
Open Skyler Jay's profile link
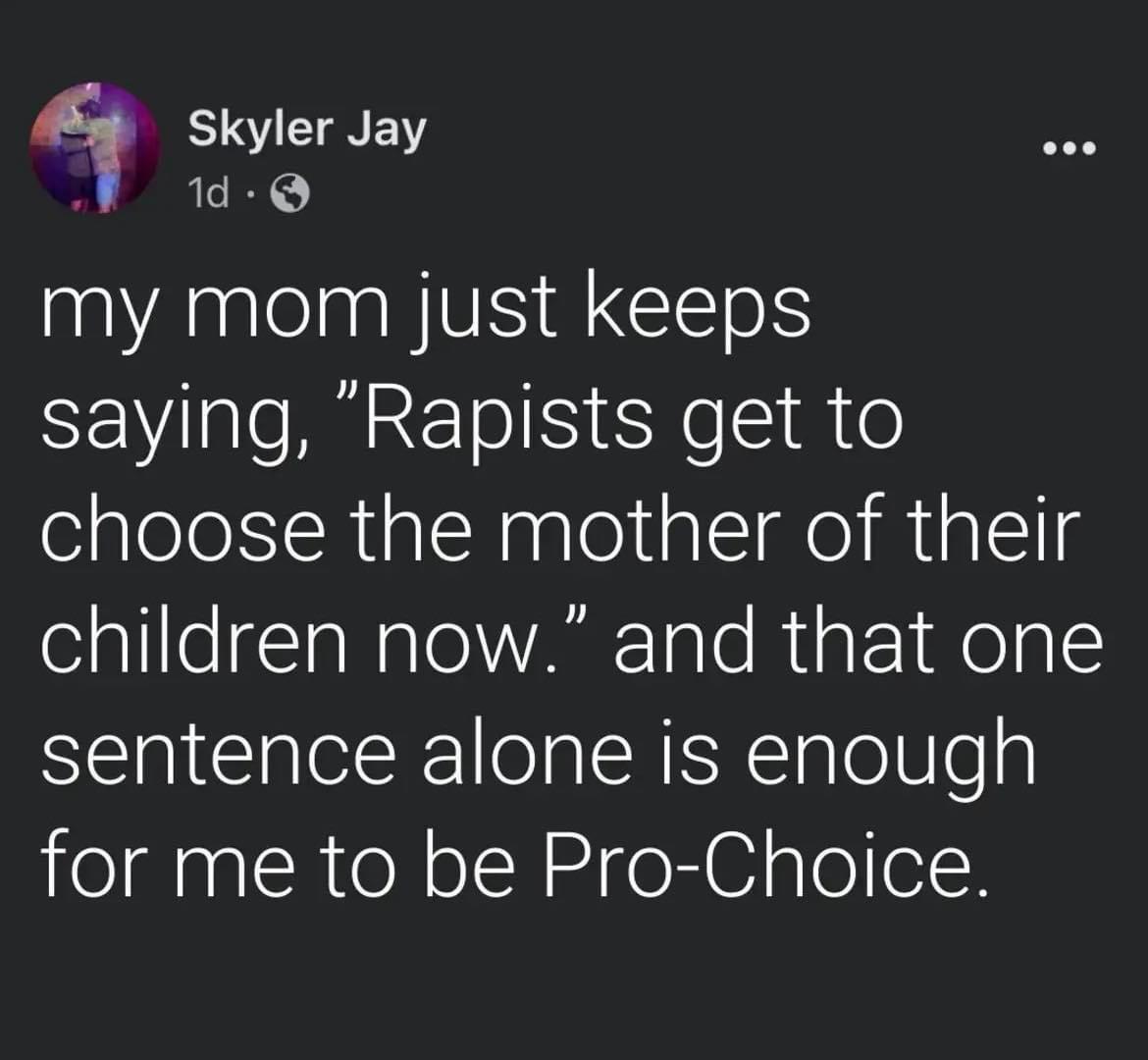306,129
